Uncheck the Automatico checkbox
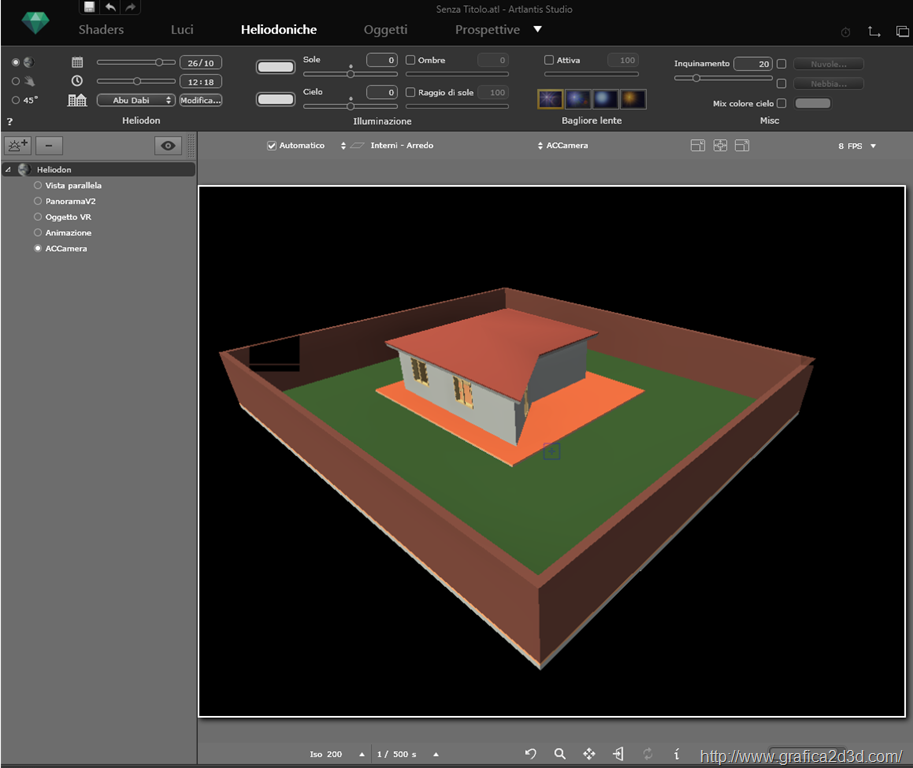This screenshot has width=913, height=768. (x=272, y=146)
